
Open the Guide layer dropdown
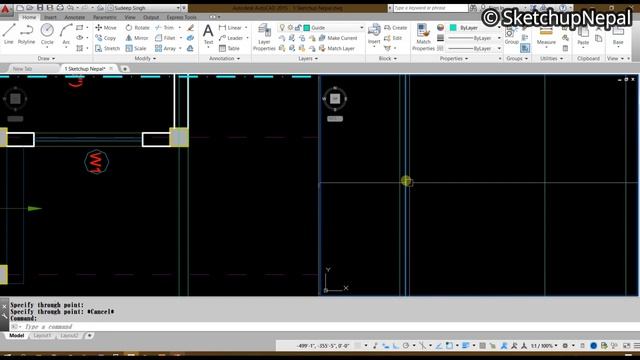pyautogui.click(x=362, y=27)
